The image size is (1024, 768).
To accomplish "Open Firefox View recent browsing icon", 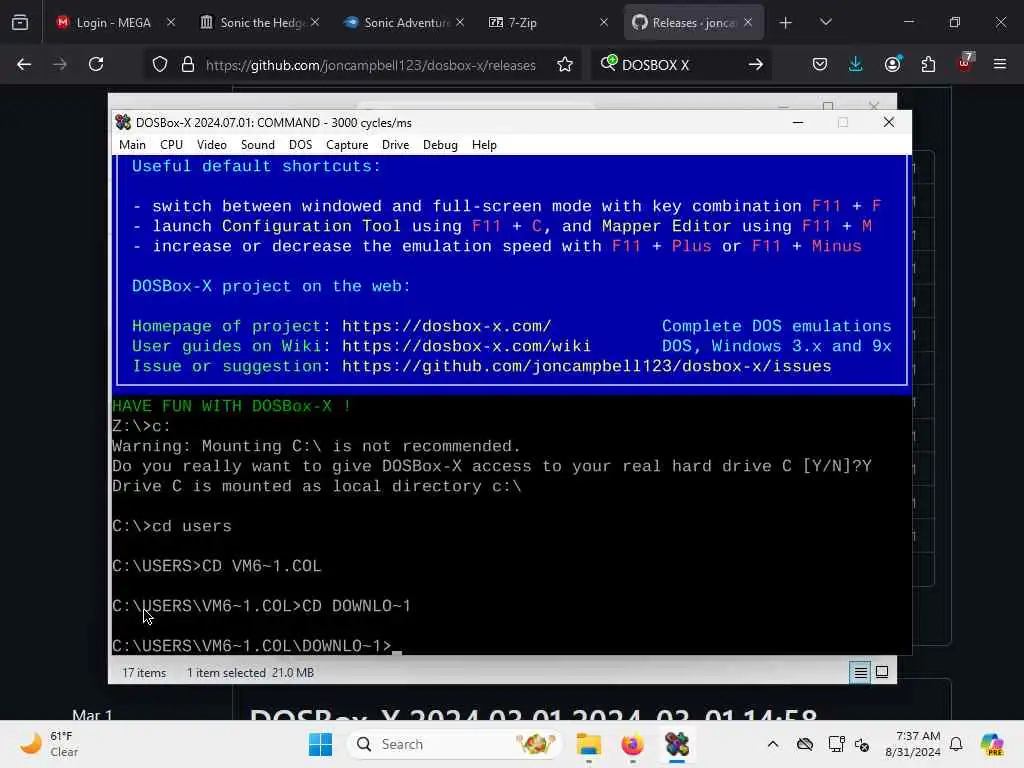I will [x=20, y=23].
